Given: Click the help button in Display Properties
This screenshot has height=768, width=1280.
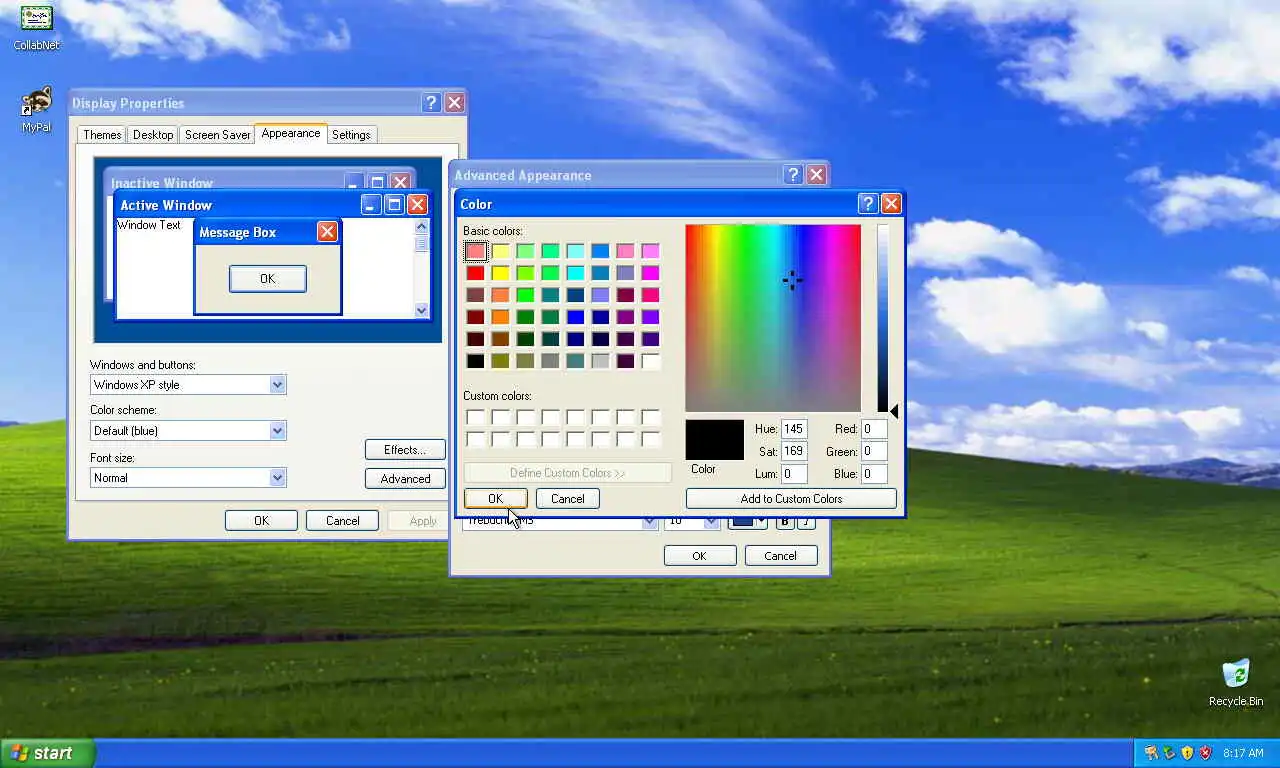Looking at the screenshot, I should pyautogui.click(x=431, y=103).
